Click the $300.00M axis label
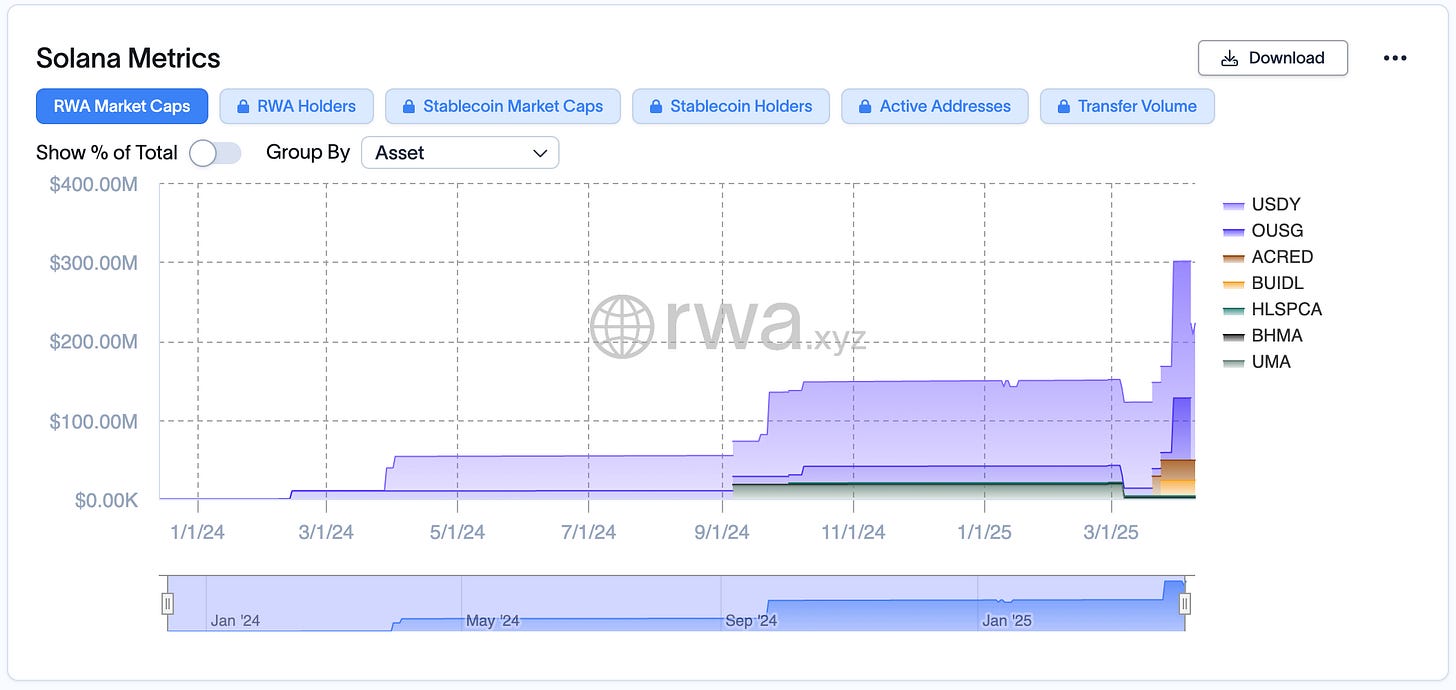 94,263
